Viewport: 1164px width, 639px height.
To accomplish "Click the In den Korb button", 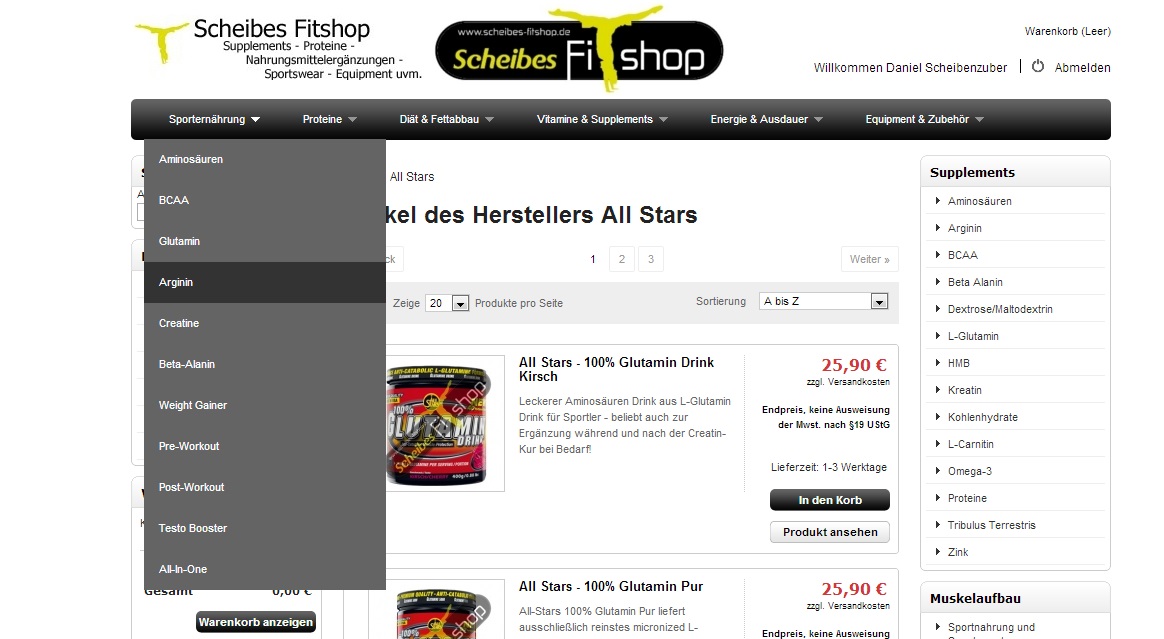I will pyautogui.click(x=830, y=500).
